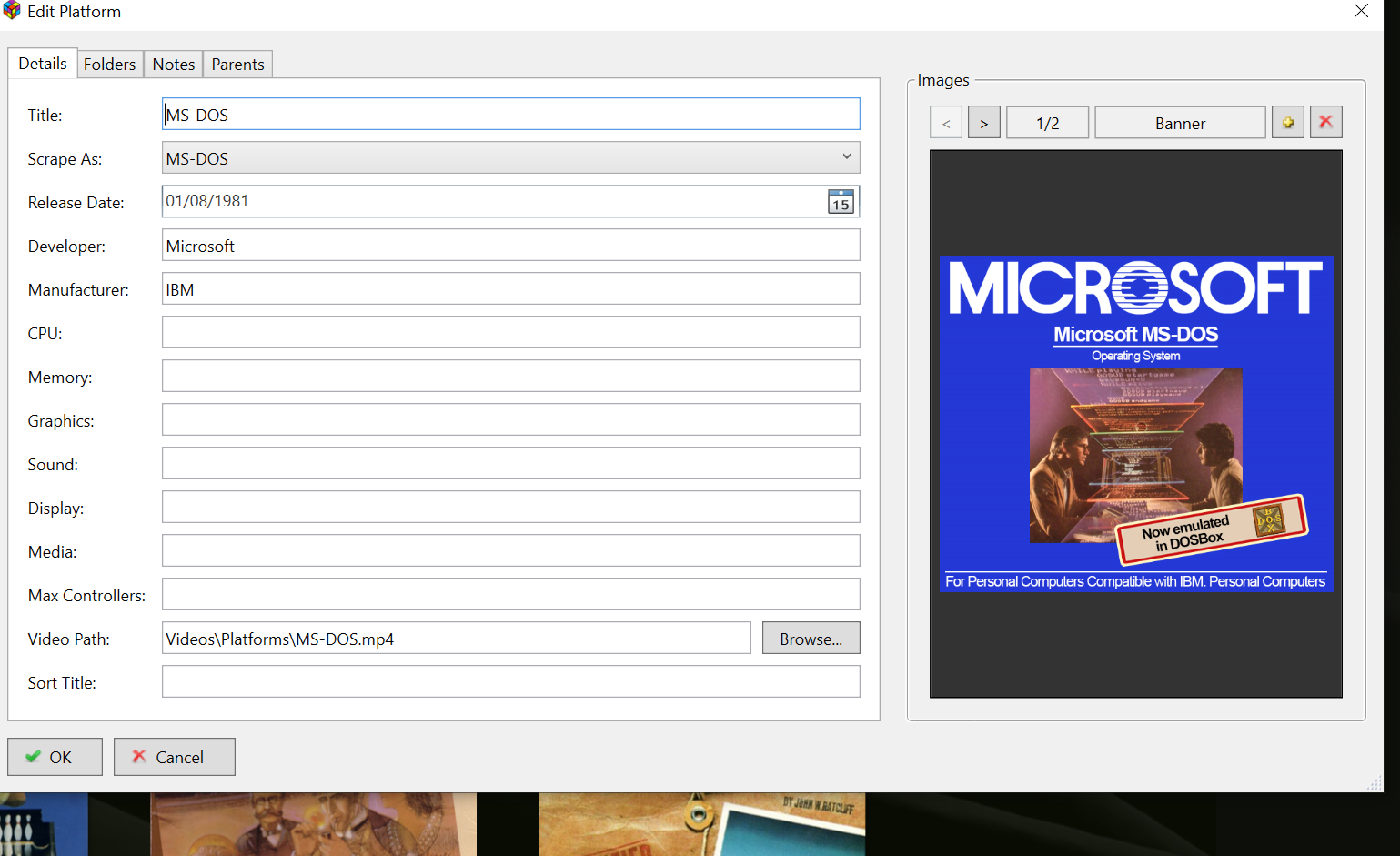The image size is (1400, 856).
Task: Browse for a video path file
Action: point(811,639)
